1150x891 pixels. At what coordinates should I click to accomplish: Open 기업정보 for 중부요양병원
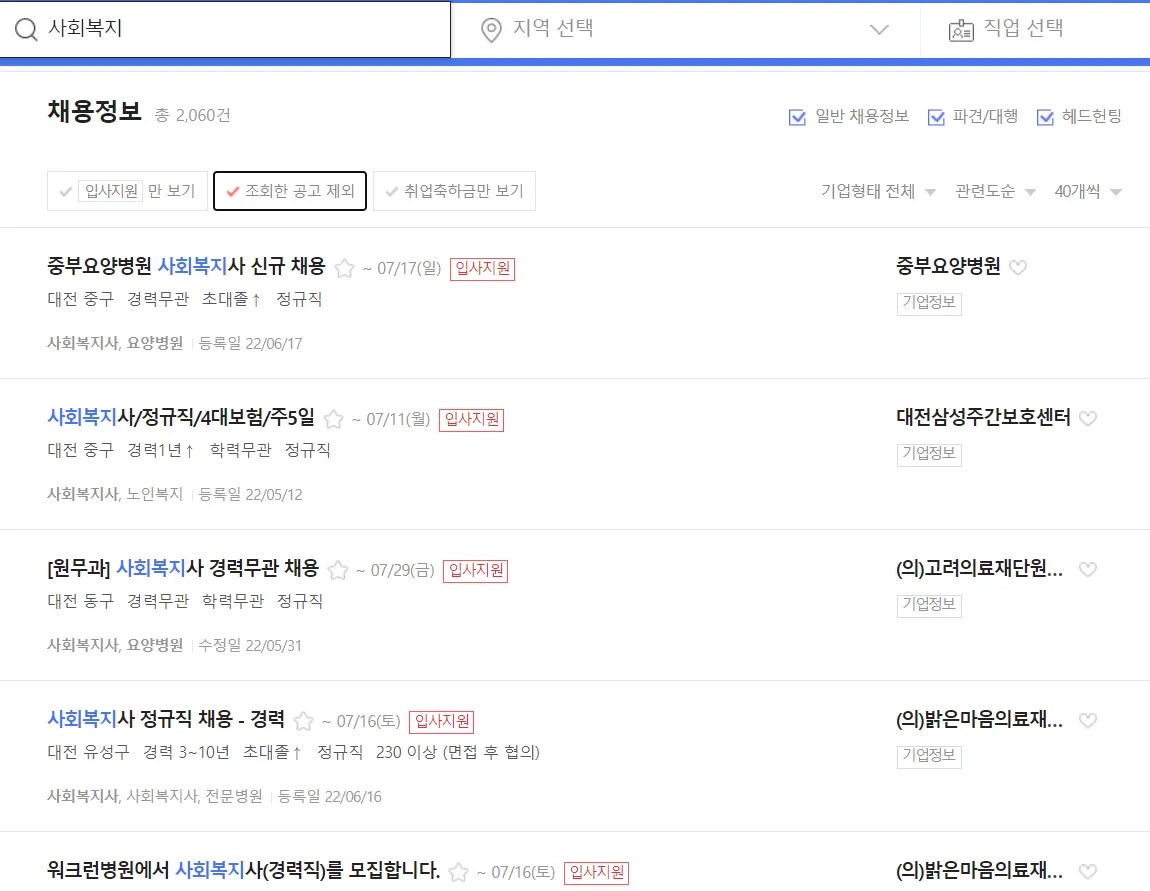tap(929, 303)
